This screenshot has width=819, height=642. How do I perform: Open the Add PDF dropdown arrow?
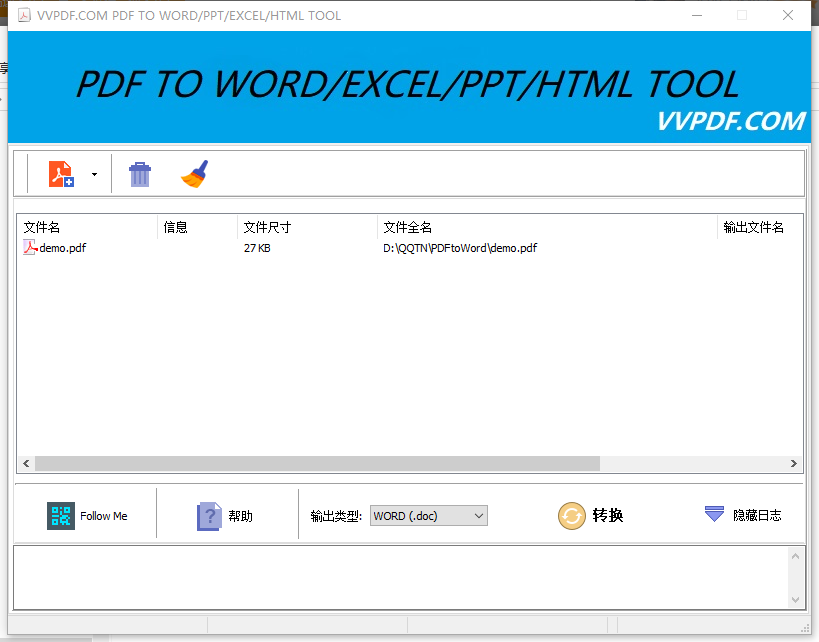pyautogui.click(x=94, y=174)
